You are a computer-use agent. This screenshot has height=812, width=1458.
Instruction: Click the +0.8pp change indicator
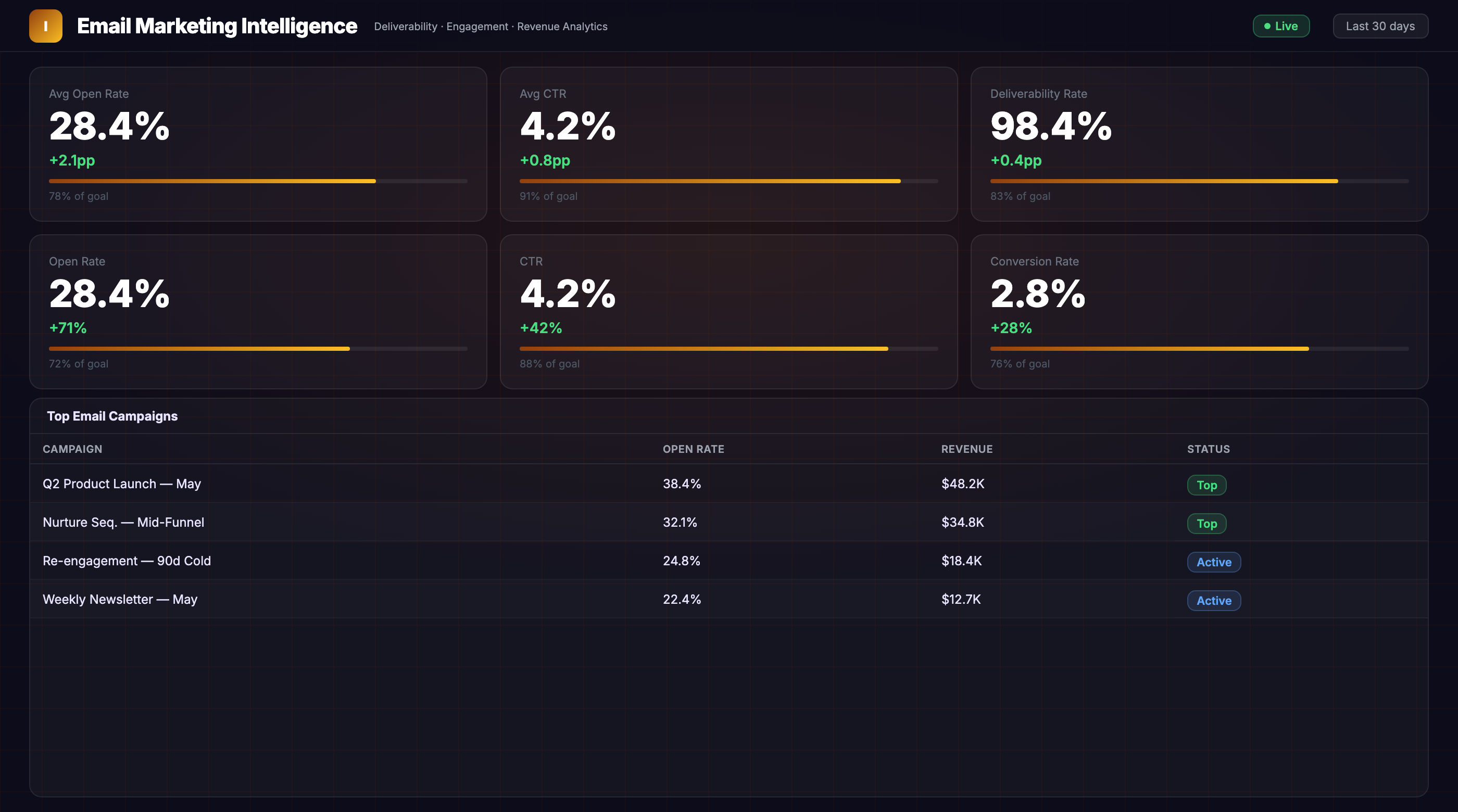coord(545,160)
